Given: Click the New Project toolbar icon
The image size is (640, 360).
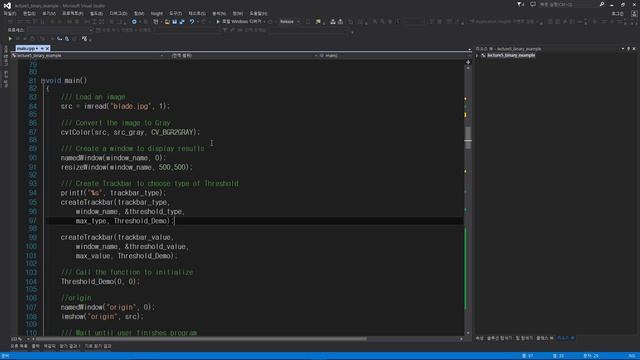Looking at the screenshot, I should pos(156,22).
